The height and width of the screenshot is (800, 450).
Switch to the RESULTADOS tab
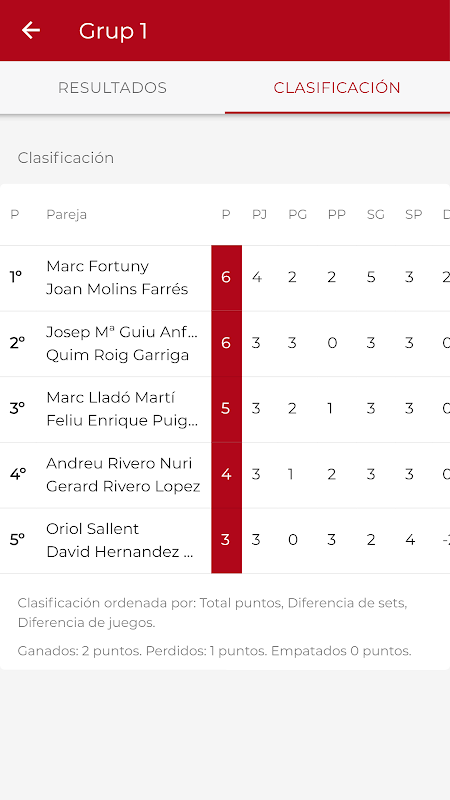(112, 88)
